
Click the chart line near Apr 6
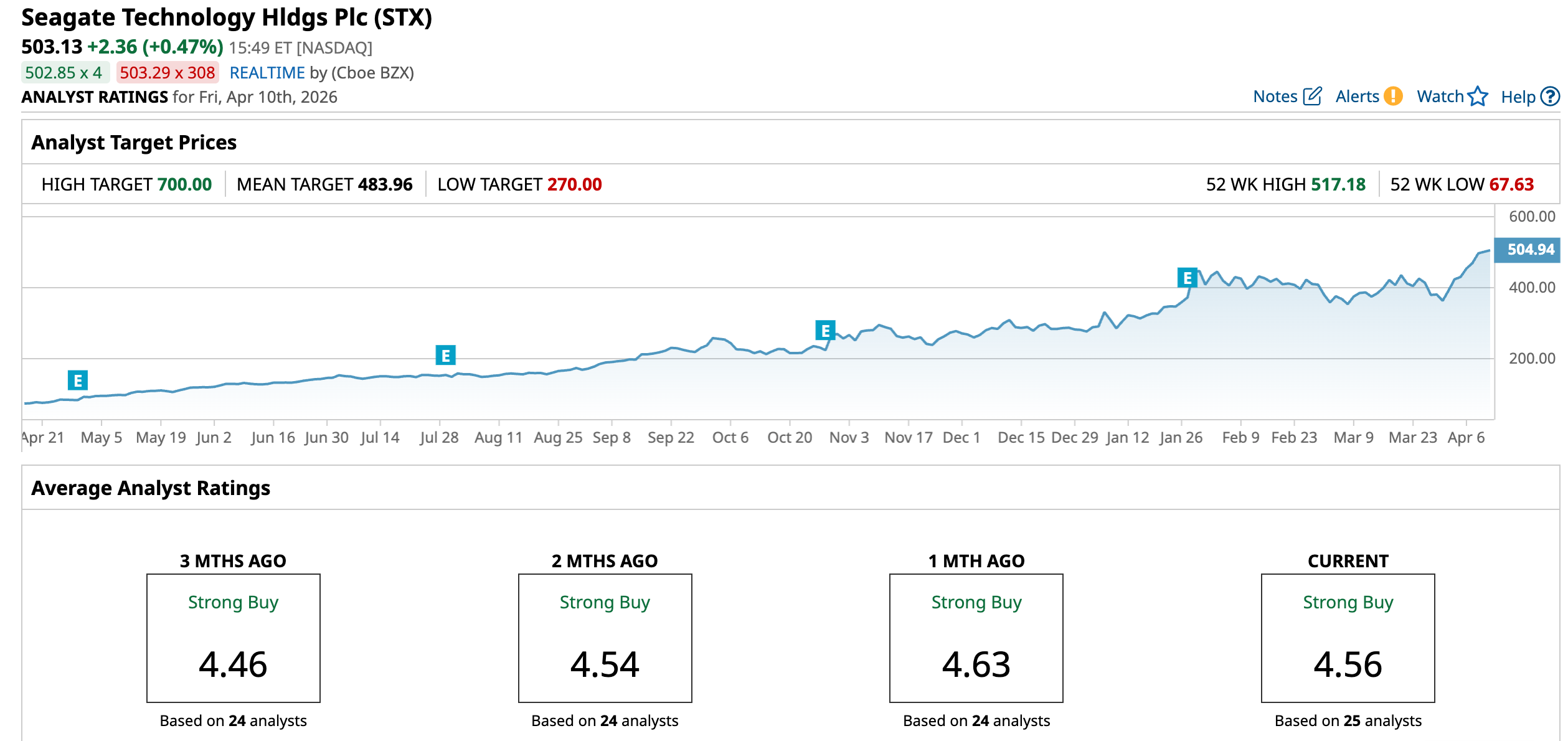[x=1466, y=267]
